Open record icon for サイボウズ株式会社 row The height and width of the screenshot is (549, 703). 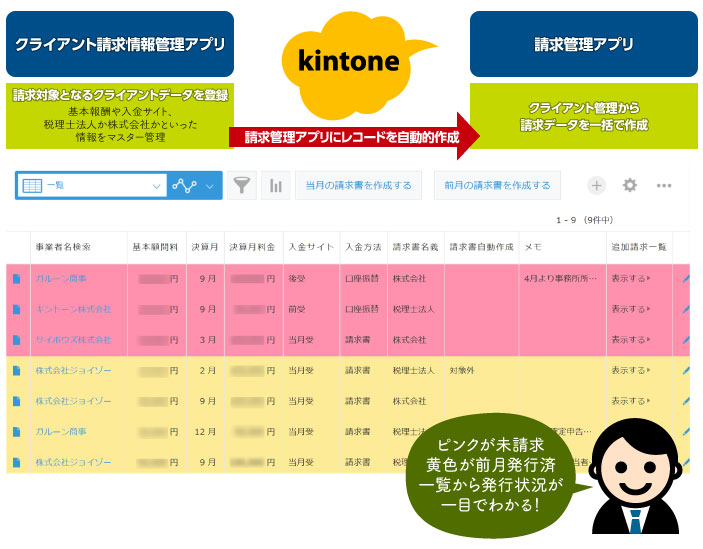pyautogui.click(x=17, y=340)
